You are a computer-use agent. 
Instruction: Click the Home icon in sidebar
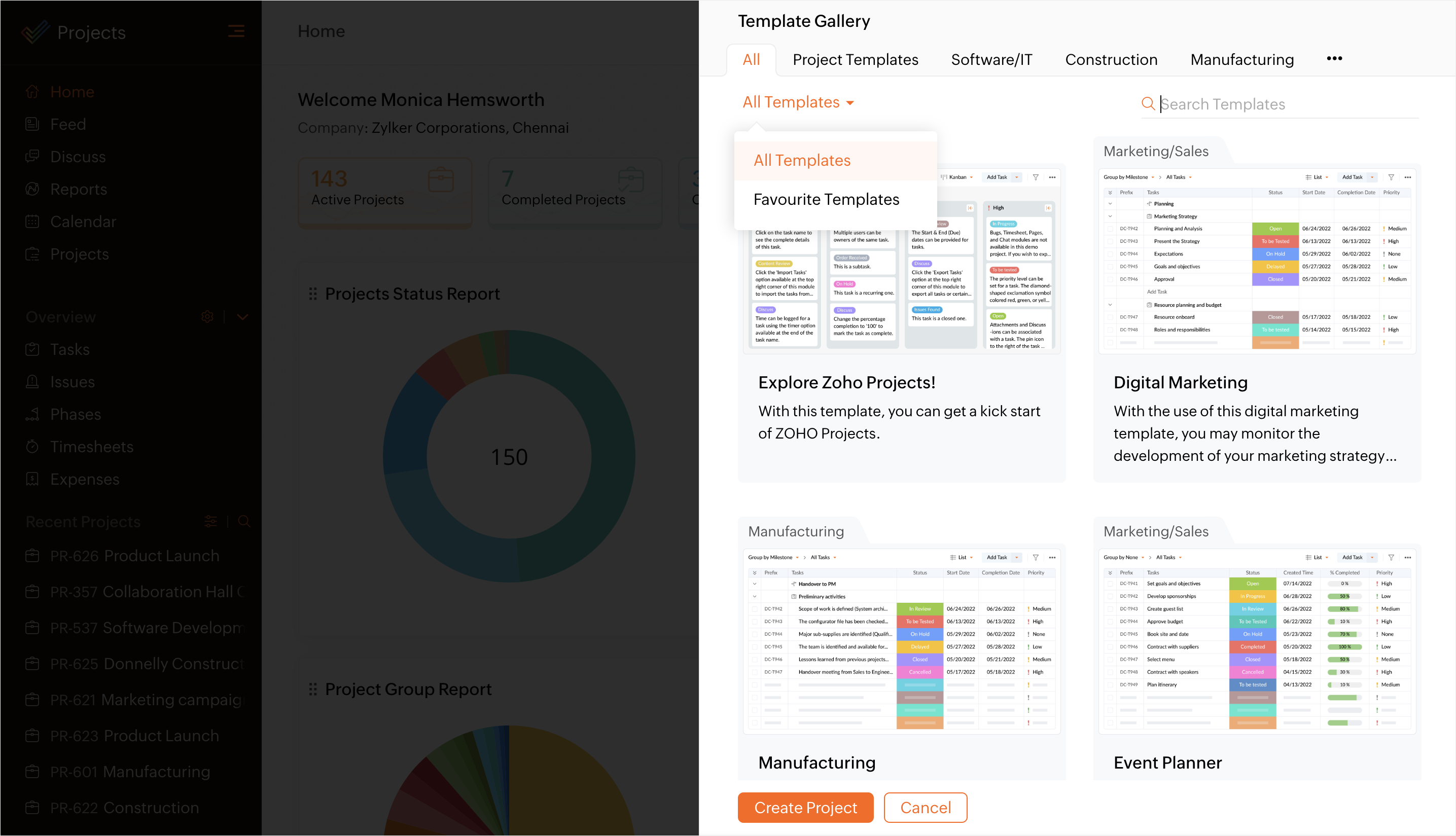click(x=32, y=92)
